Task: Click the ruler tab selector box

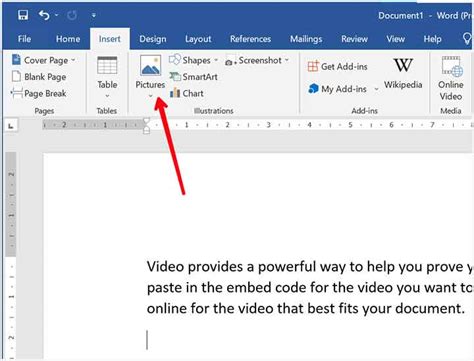Action: click(11, 126)
